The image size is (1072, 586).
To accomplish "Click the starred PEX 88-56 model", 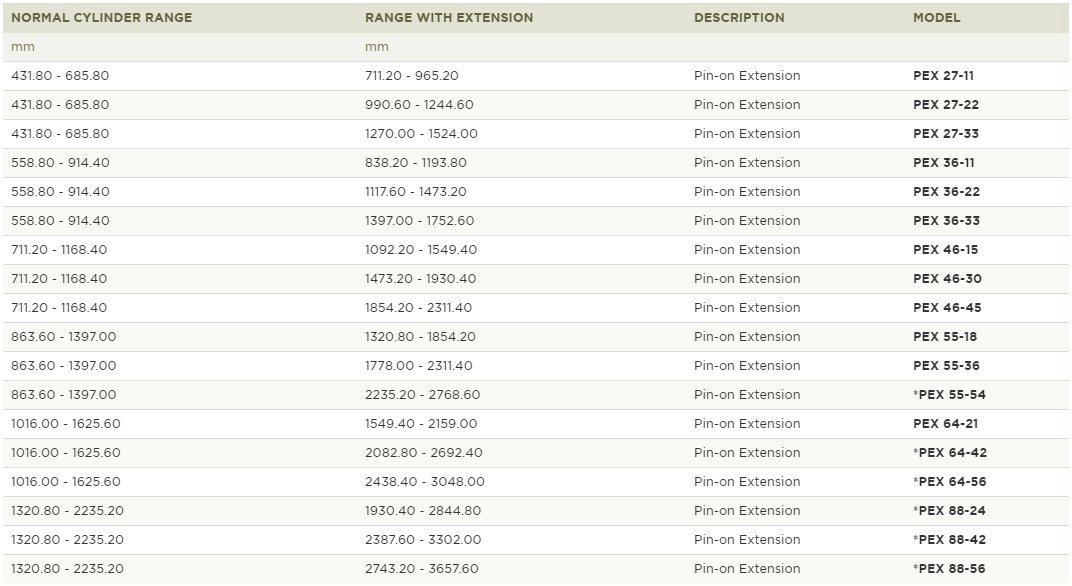I will pyautogui.click(x=949, y=569).
